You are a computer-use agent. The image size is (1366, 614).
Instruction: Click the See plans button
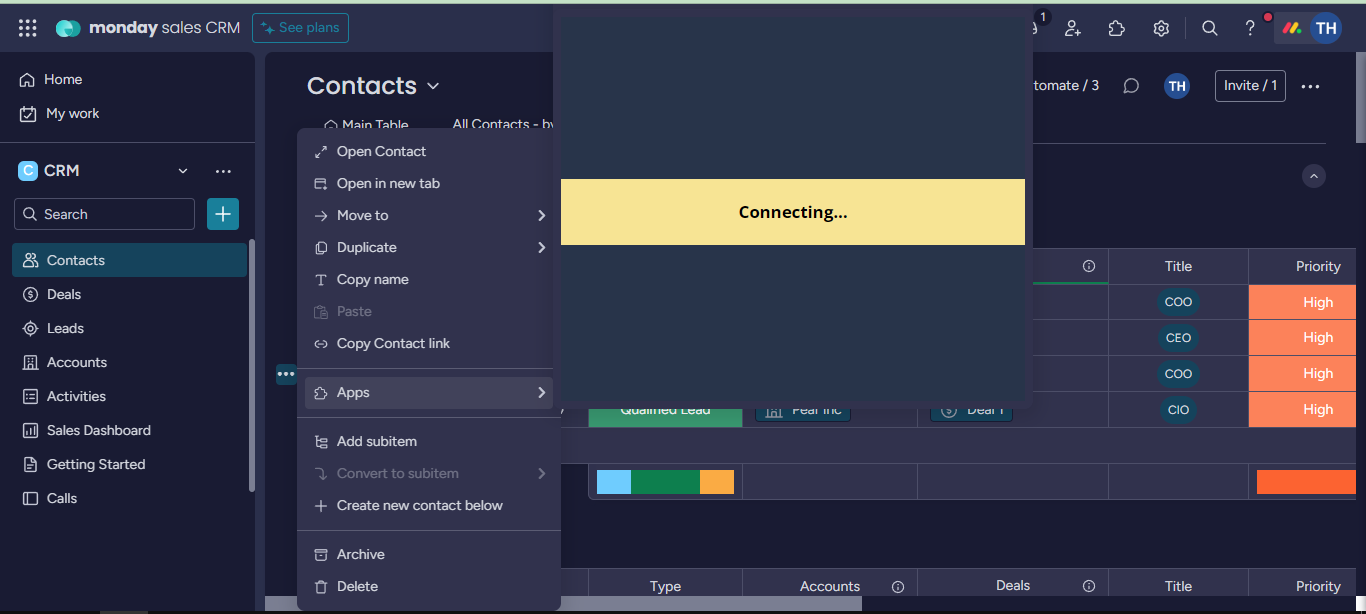pos(300,28)
